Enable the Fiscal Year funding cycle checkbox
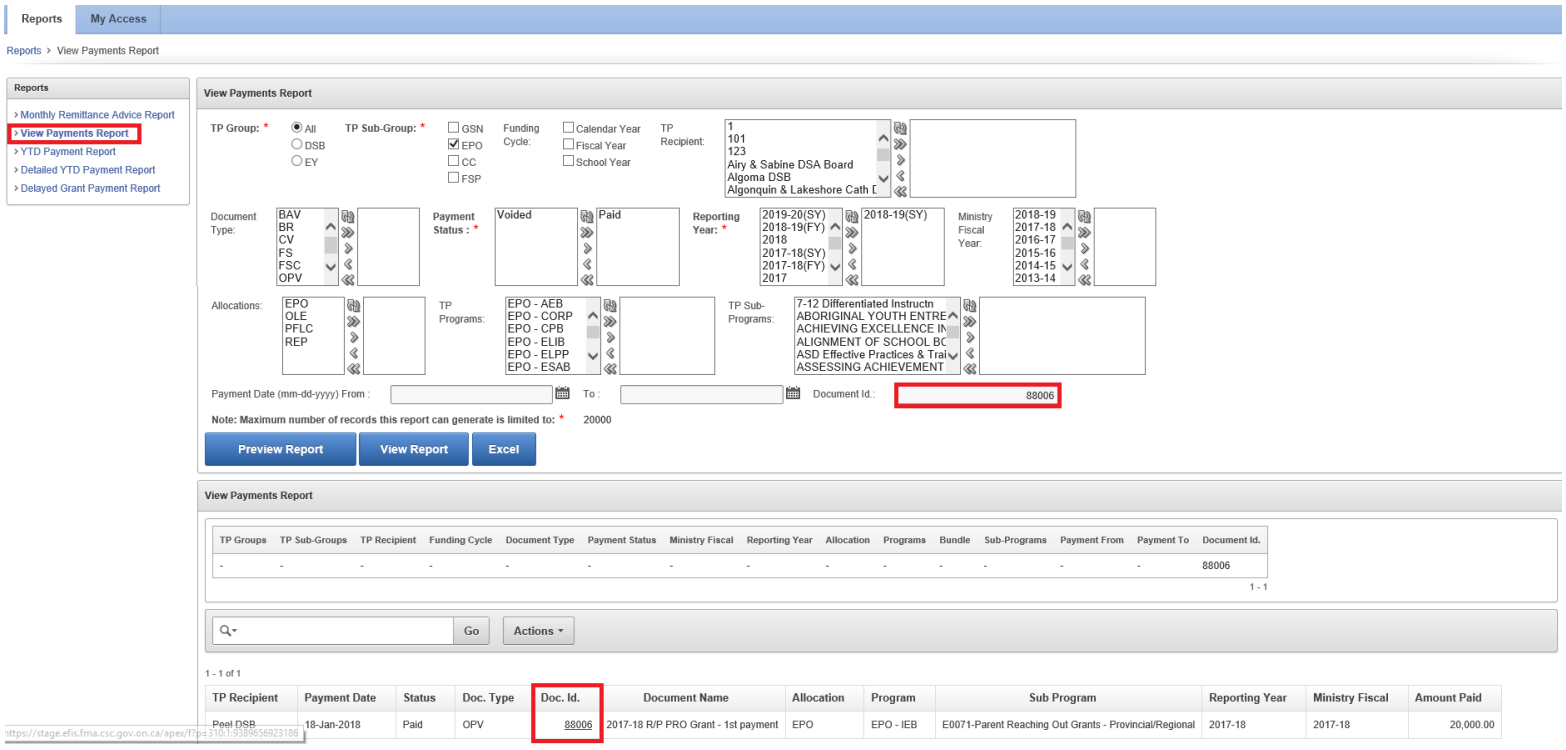1566x750 pixels. tap(569, 145)
